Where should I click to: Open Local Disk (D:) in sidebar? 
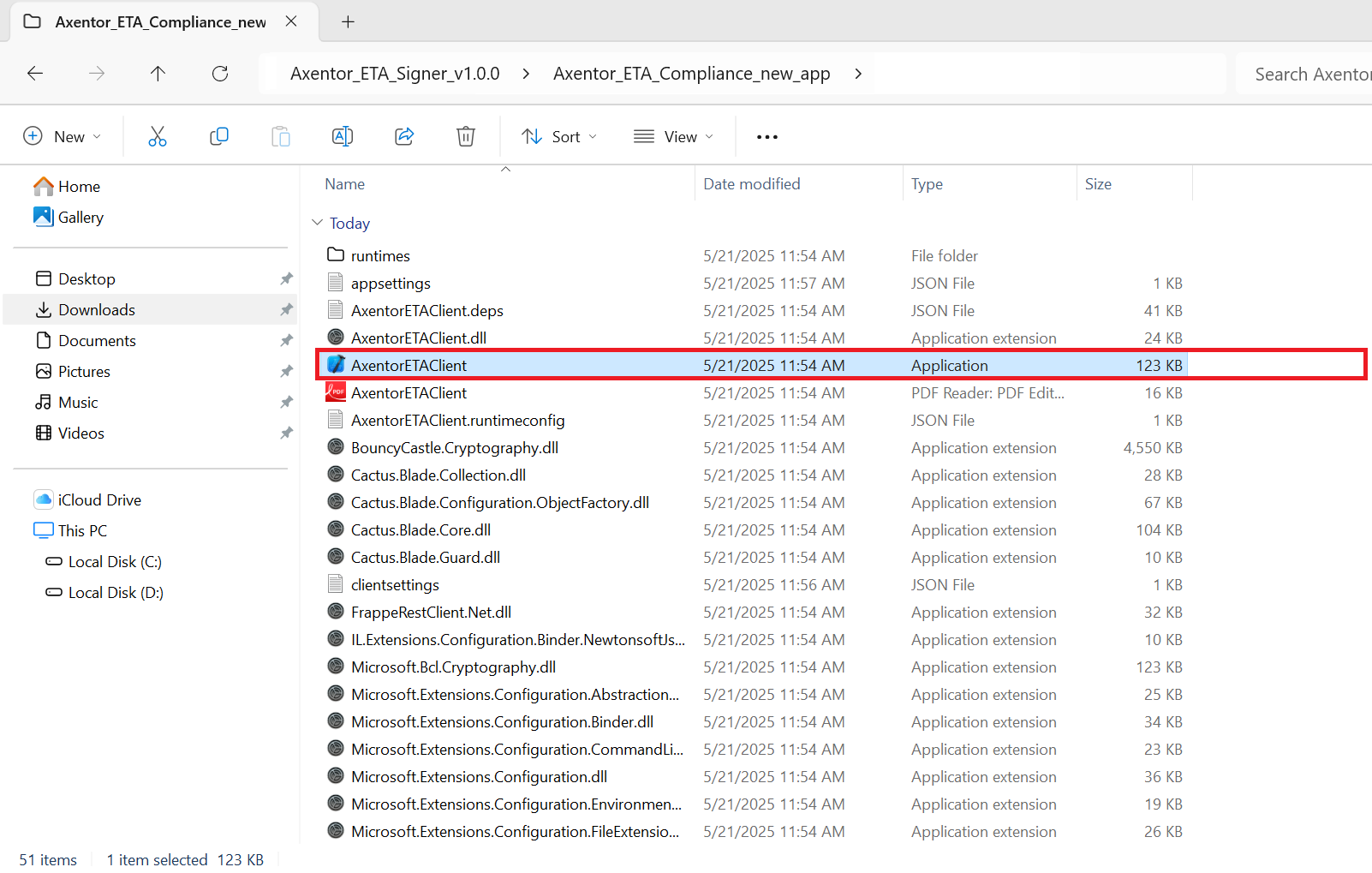coord(116,592)
